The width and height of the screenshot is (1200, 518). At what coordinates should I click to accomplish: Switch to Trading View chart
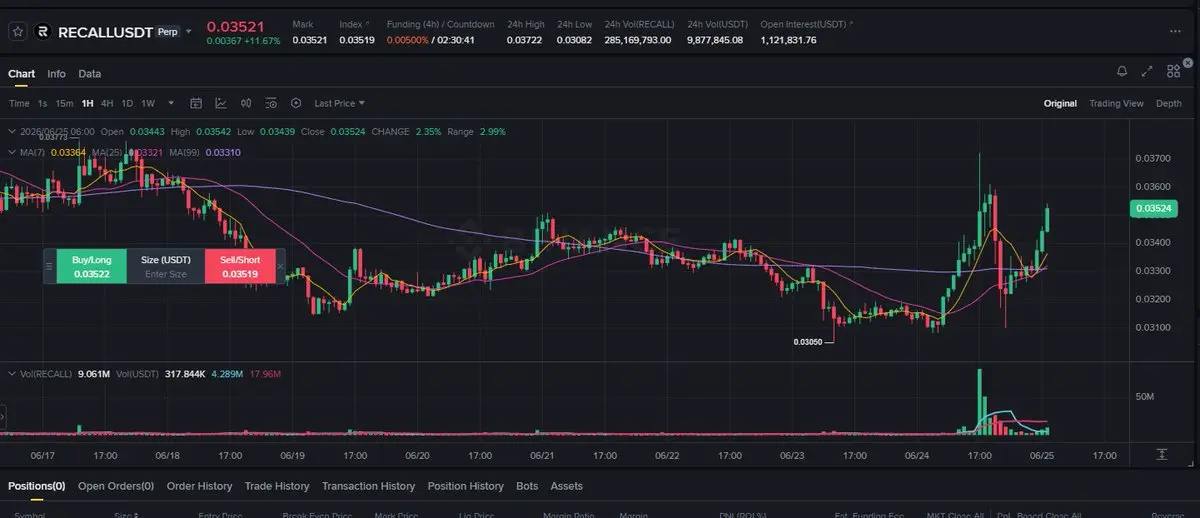(x=1116, y=103)
